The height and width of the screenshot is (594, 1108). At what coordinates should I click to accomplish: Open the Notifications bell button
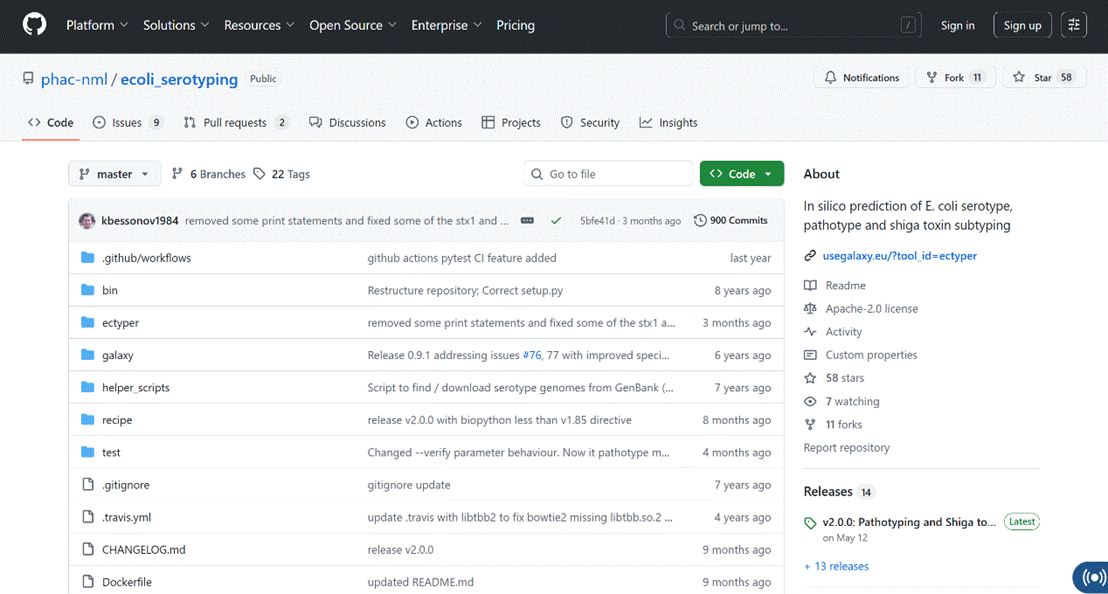point(862,78)
